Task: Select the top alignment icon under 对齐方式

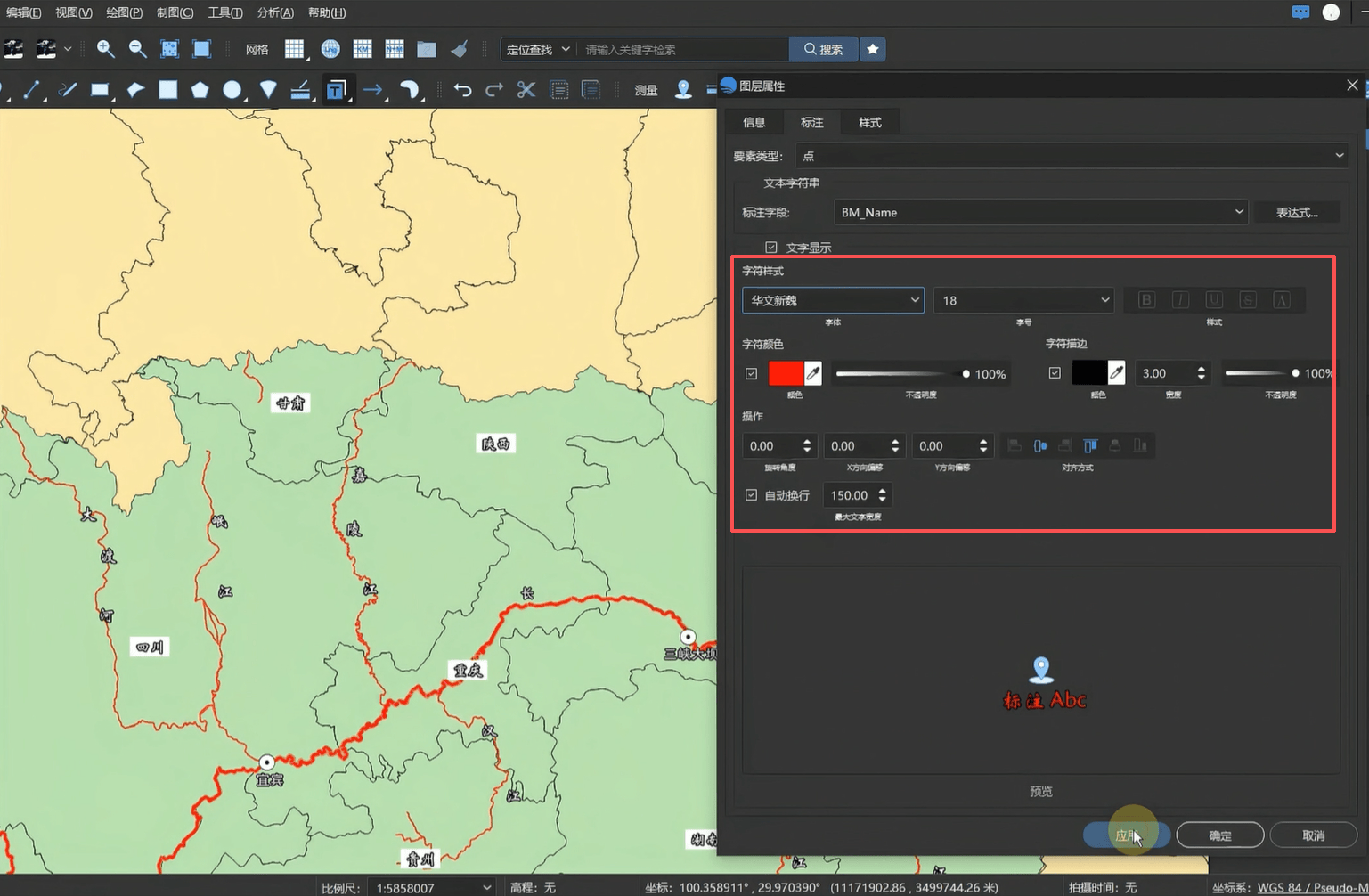Action: tap(1090, 445)
